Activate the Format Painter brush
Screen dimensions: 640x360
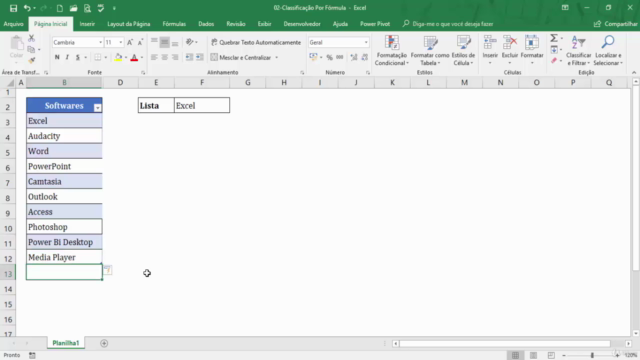coord(31,60)
